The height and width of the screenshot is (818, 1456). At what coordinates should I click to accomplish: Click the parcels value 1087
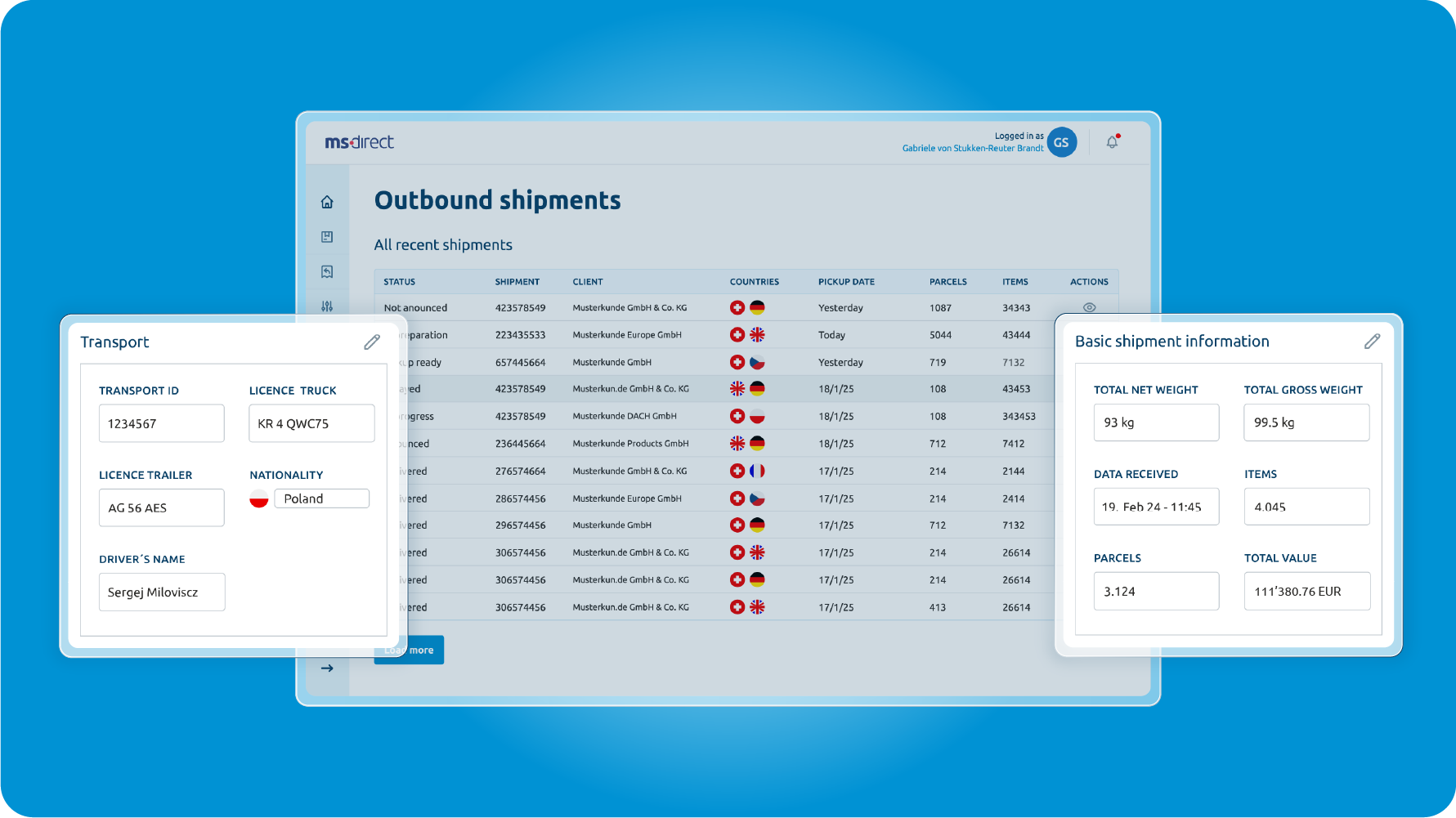[940, 308]
